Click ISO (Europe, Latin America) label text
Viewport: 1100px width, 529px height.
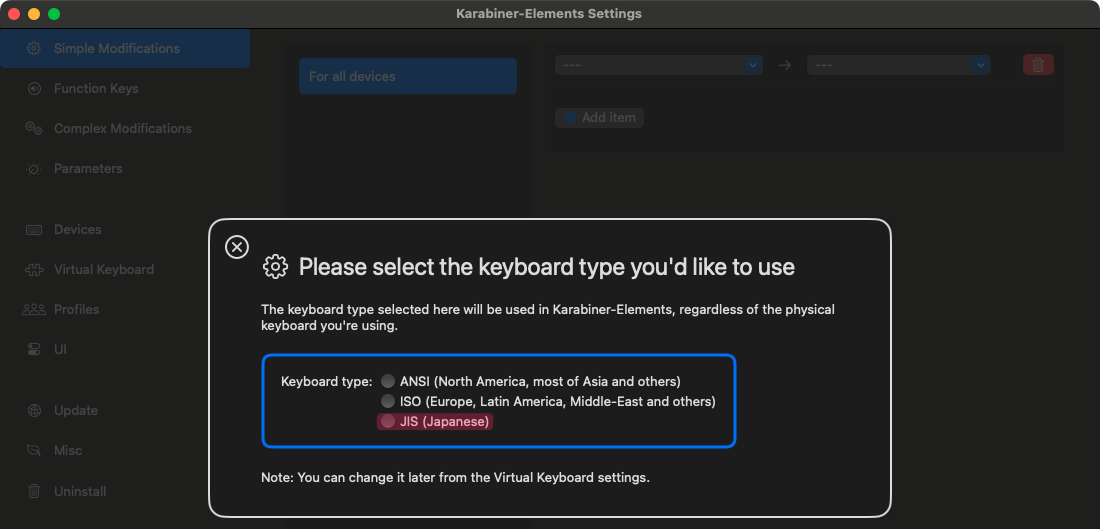(558, 401)
